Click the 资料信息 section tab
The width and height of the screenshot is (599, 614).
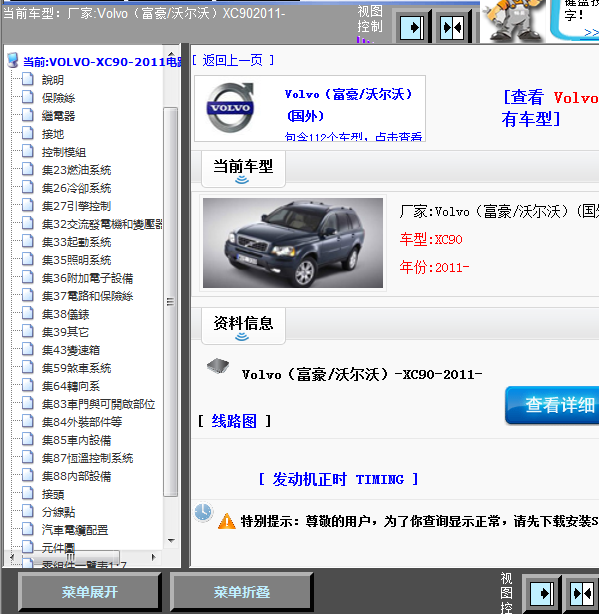(243, 325)
